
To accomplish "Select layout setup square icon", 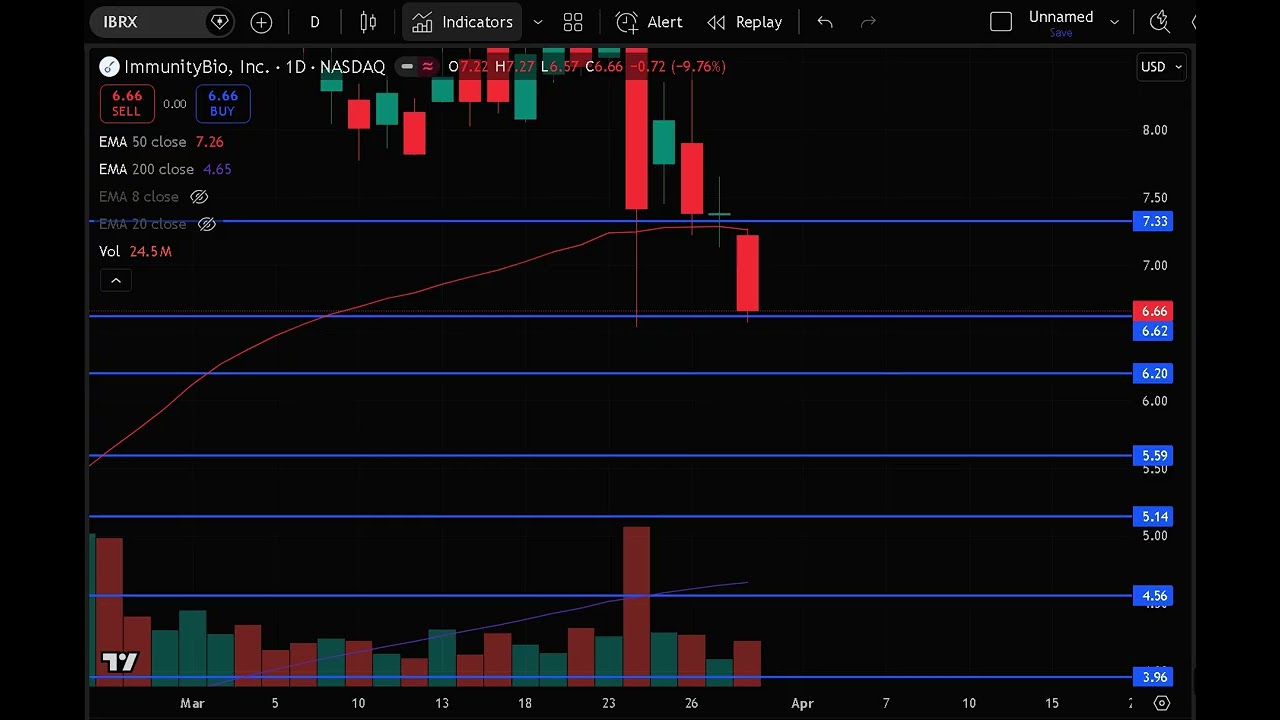I will [x=1001, y=22].
